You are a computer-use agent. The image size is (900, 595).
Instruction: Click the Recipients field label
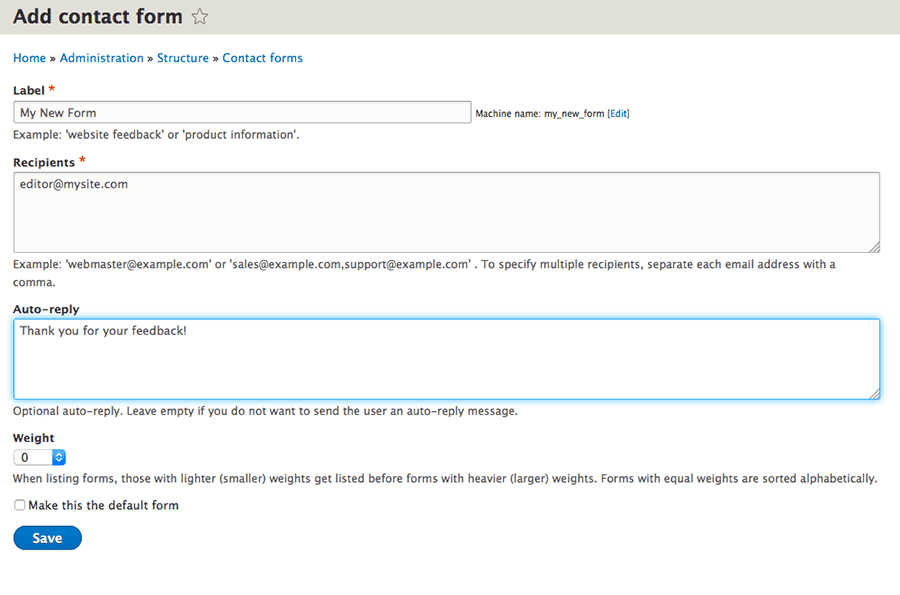point(44,162)
